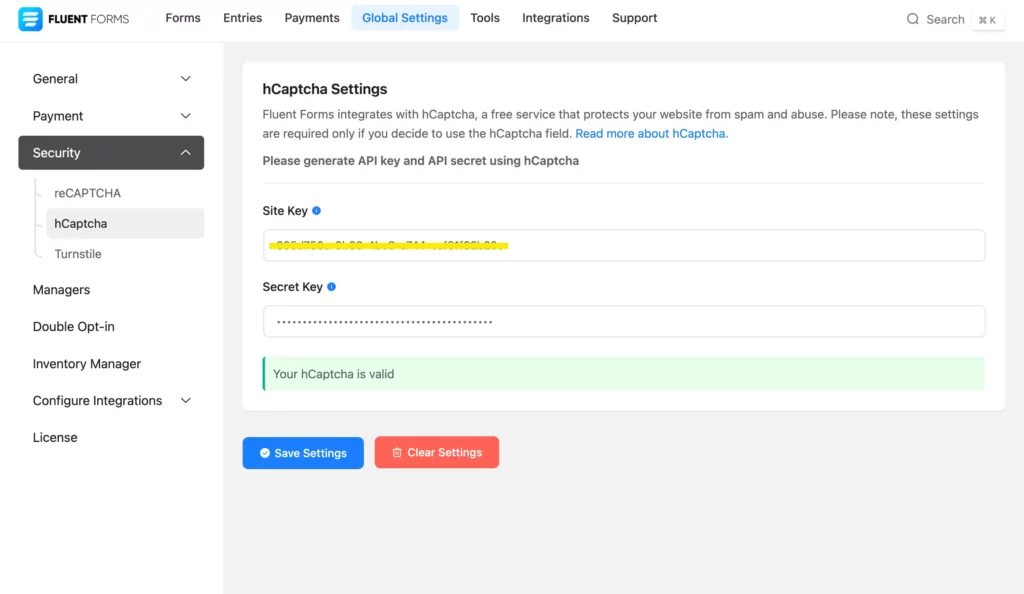1024x594 pixels.
Task: Click the Configure Integrations label
Action: tap(97, 401)
